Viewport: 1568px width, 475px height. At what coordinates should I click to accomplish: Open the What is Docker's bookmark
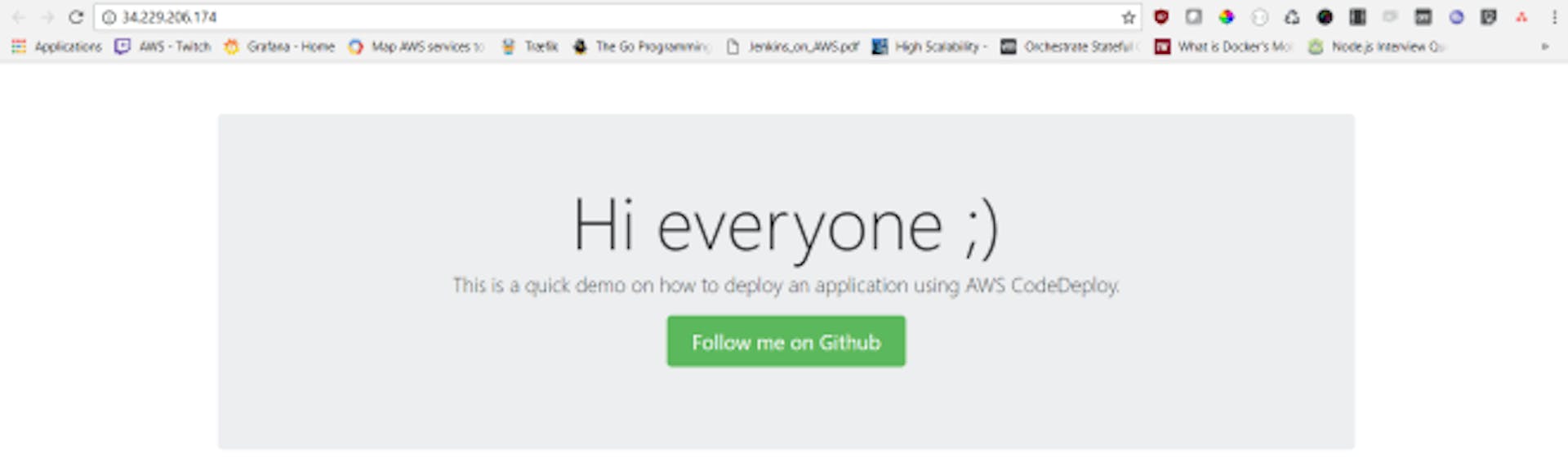(x=1223, y=47)
